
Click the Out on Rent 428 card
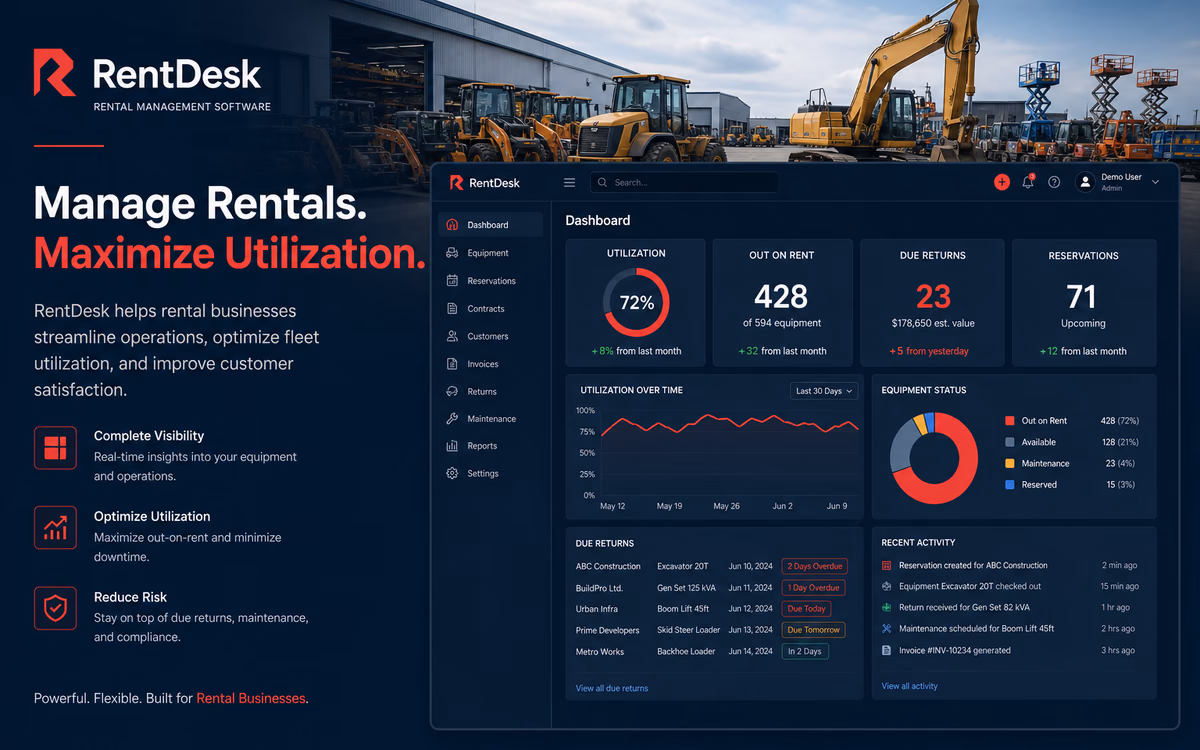(782, 303)
